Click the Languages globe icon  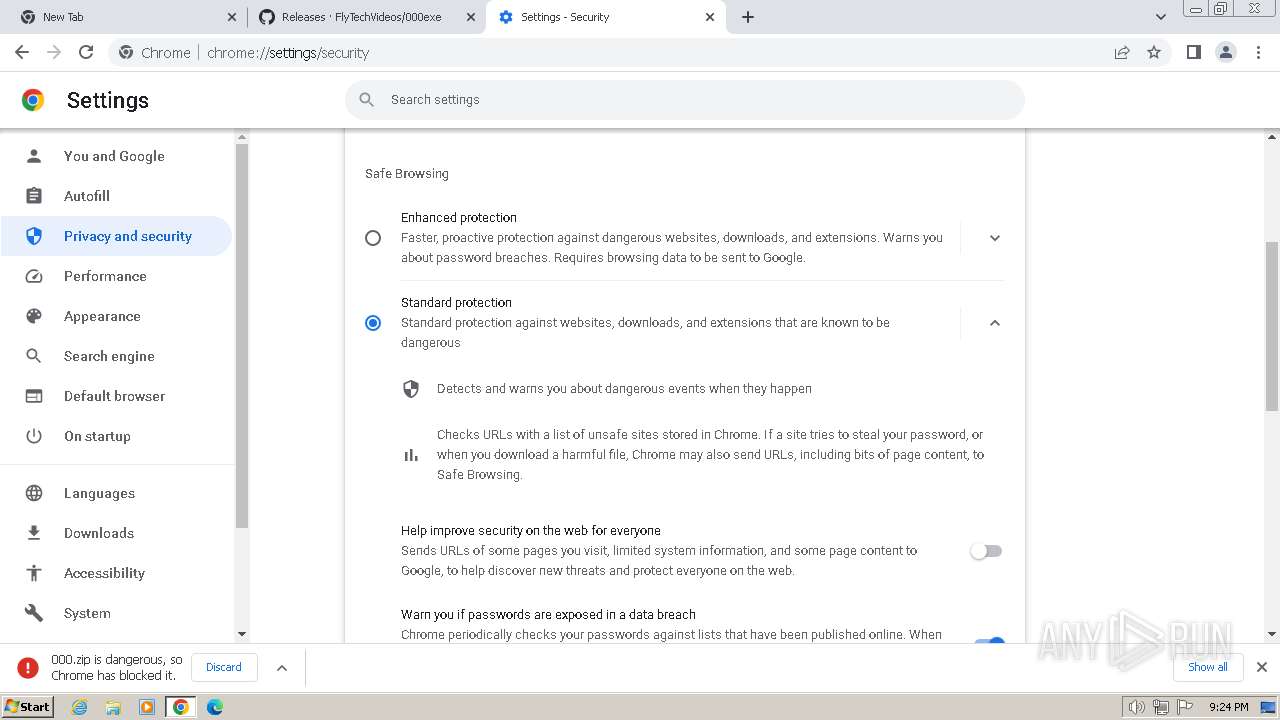pos(34,493)
